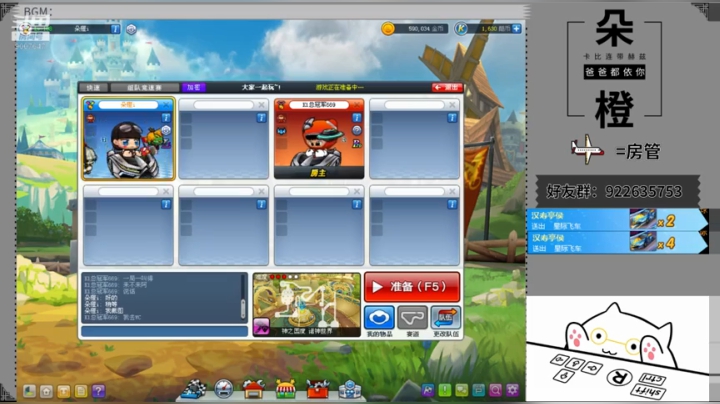
Task: Close the fourth player slot
Action: [452, 105]
